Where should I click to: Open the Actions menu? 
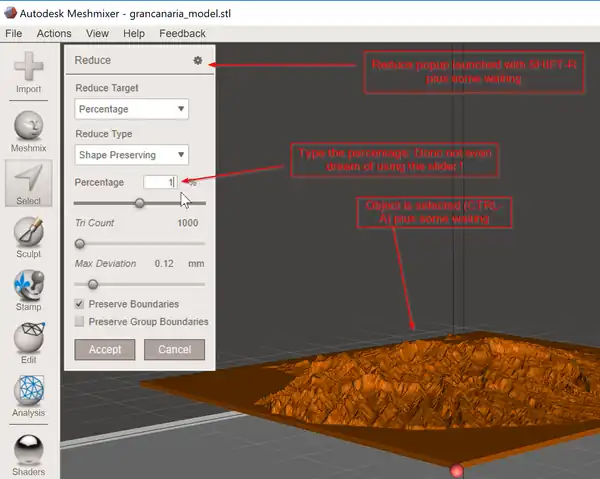click(x=54, y=33)
